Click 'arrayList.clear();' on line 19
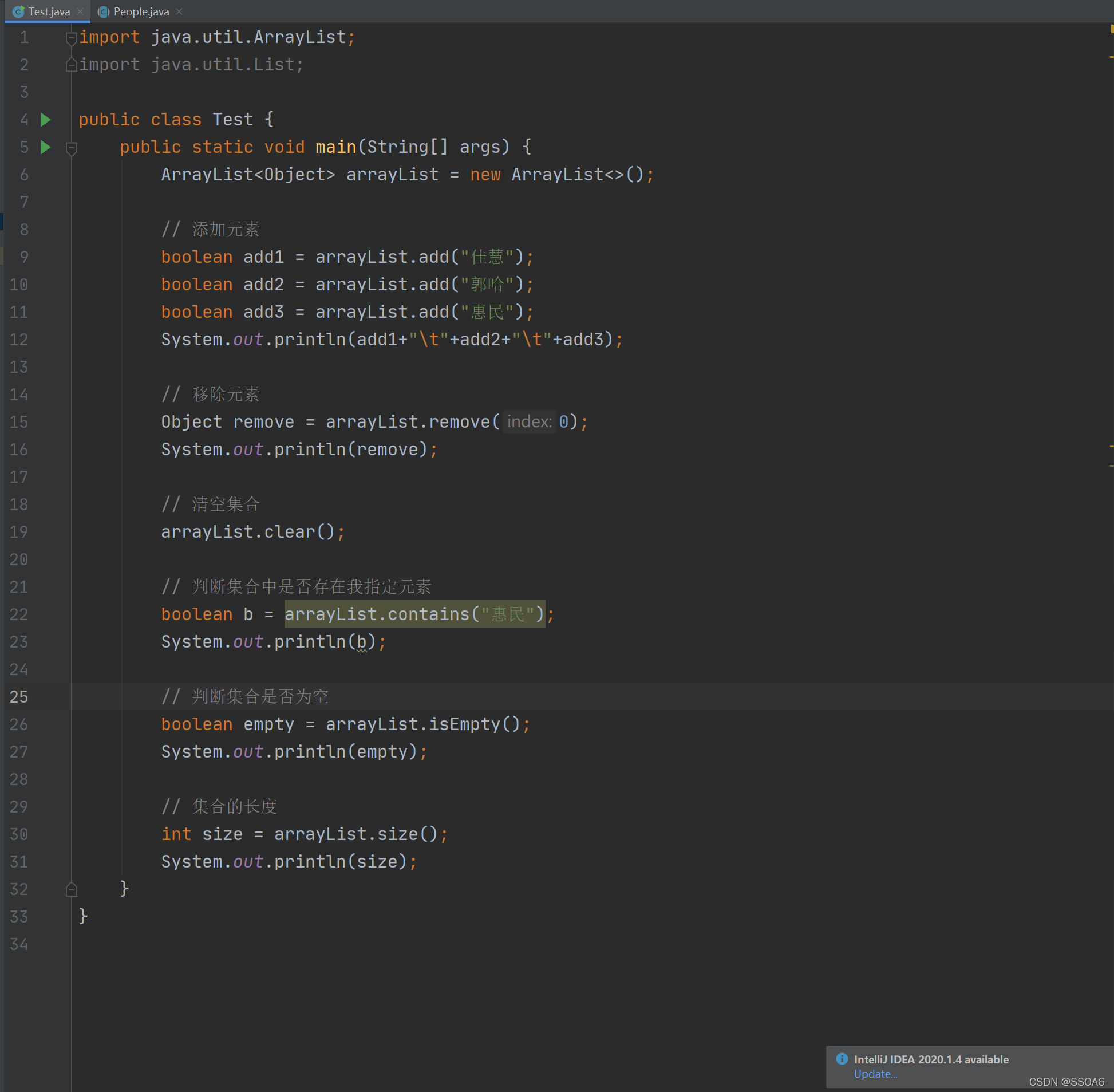 [253, 531]
